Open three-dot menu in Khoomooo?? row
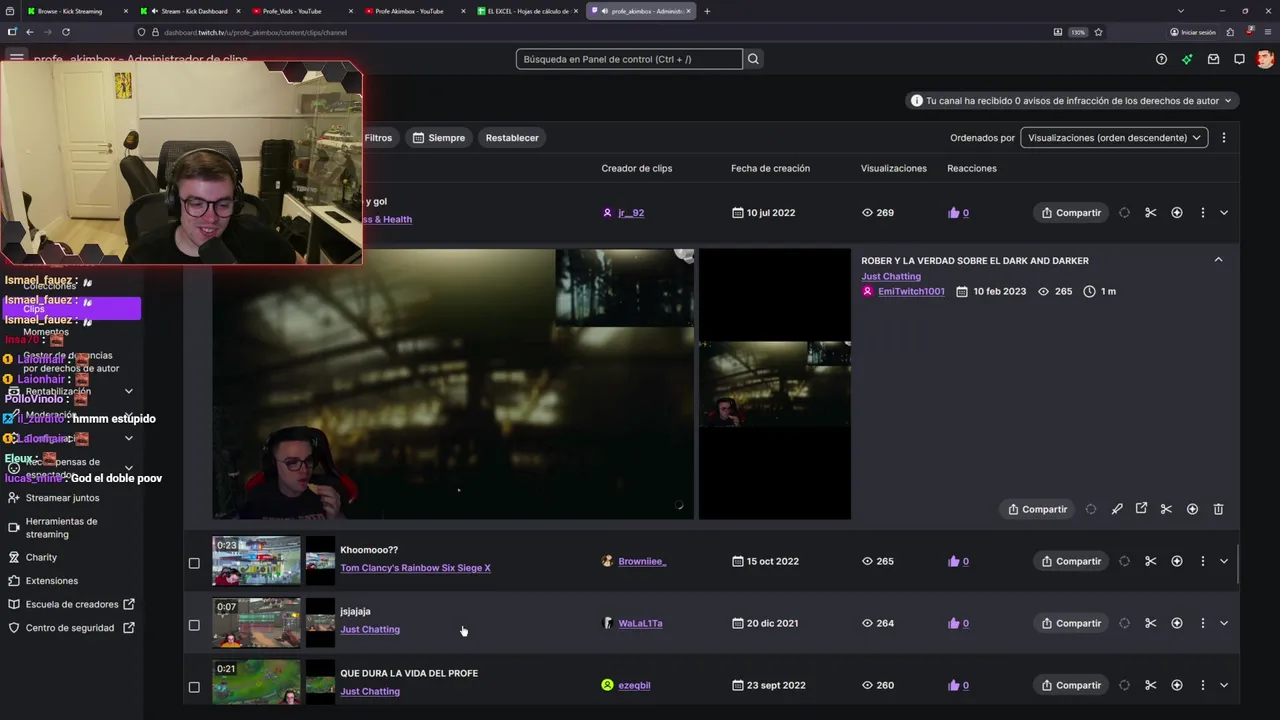Viewport: 1280px width, 720px height. pyautogui.click(x=1202, y=561)
